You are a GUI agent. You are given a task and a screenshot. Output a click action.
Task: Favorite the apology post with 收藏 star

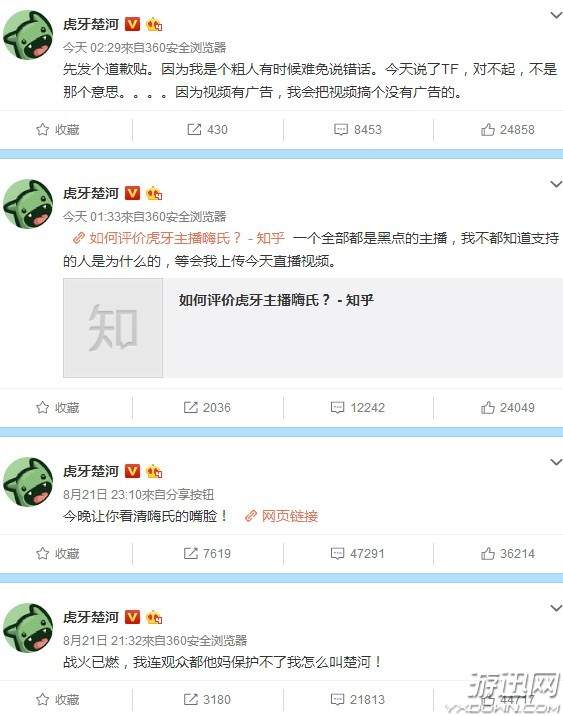point(58,130)
